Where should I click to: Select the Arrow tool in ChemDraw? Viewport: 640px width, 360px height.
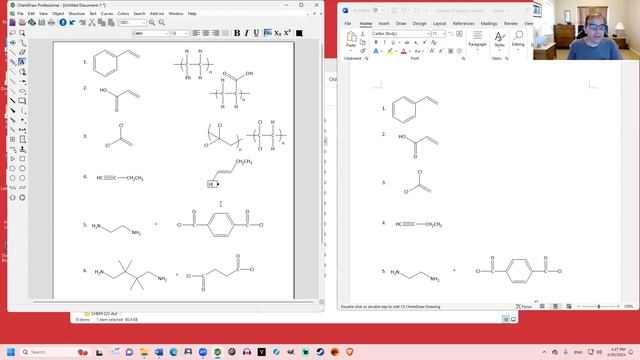coord(22,81)
